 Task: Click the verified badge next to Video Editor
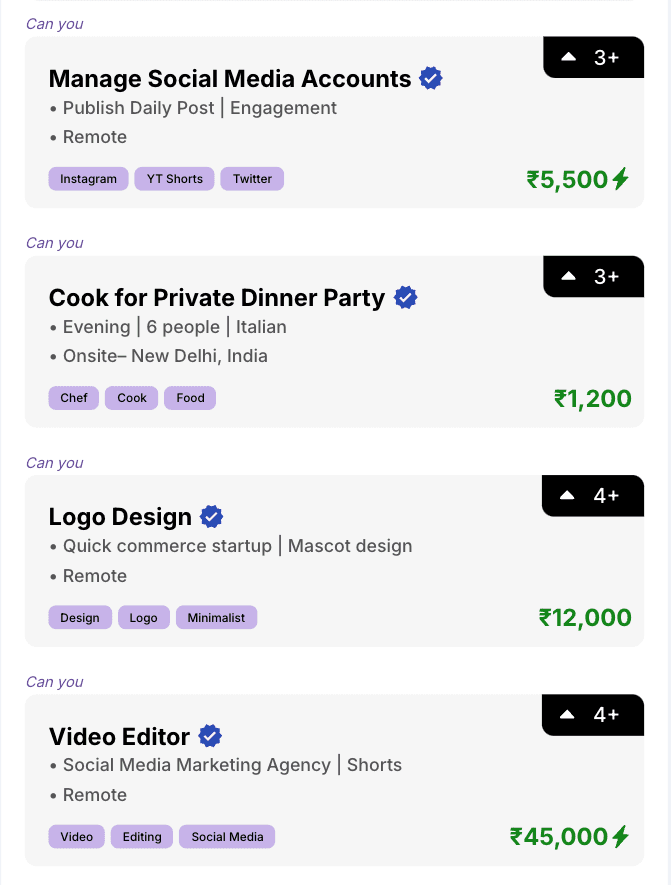point(210,736)
